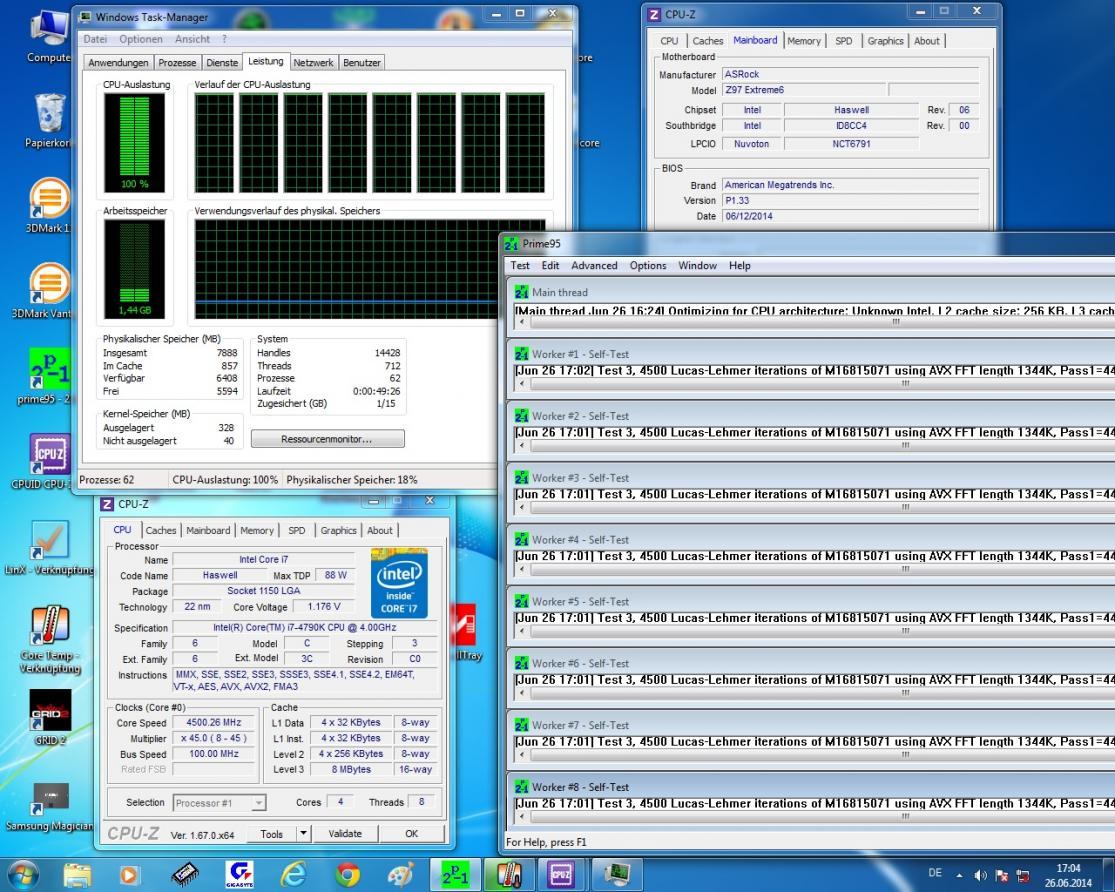Switch to the Netzwerk tab
This screenshot has width=1115, height=892.
313,63
